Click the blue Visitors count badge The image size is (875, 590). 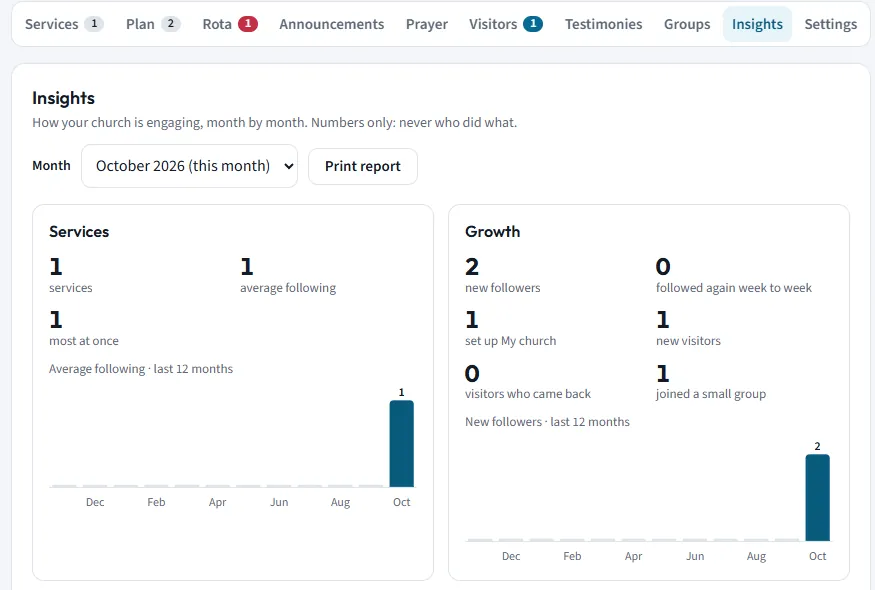(533, 23)
